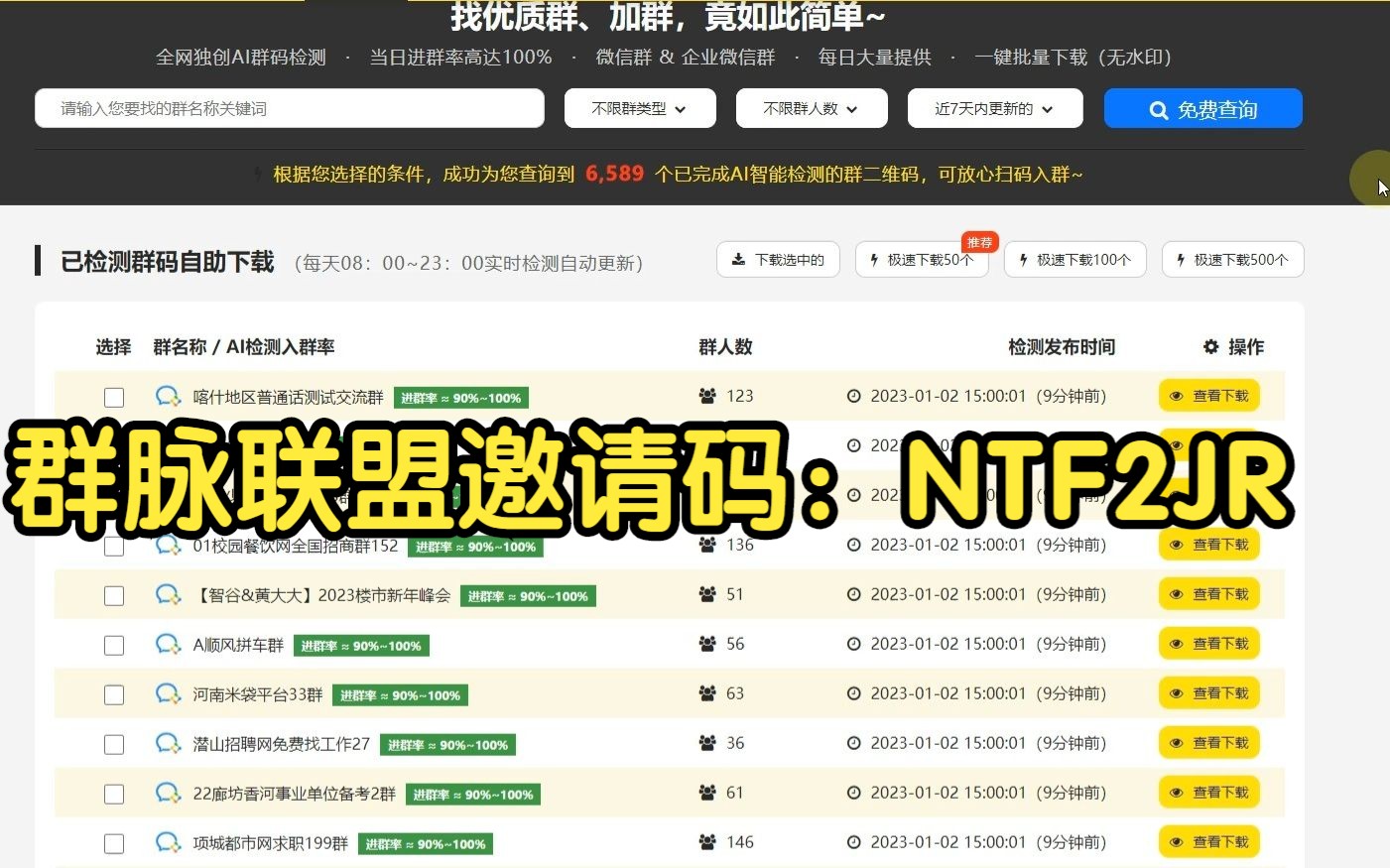1390x868 pixels.
Task: Click clock icon in A顺风拼车群 row
Action: pyautogui.click(x=853, y=644)
